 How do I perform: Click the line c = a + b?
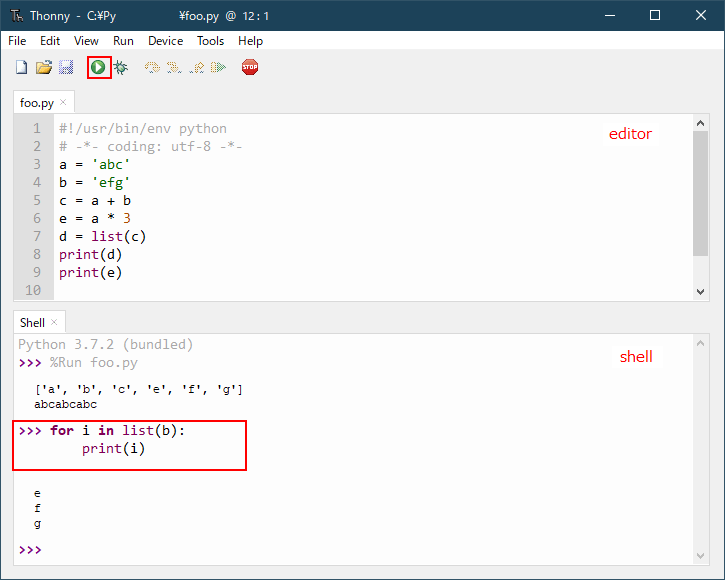(x=95, y=200)
